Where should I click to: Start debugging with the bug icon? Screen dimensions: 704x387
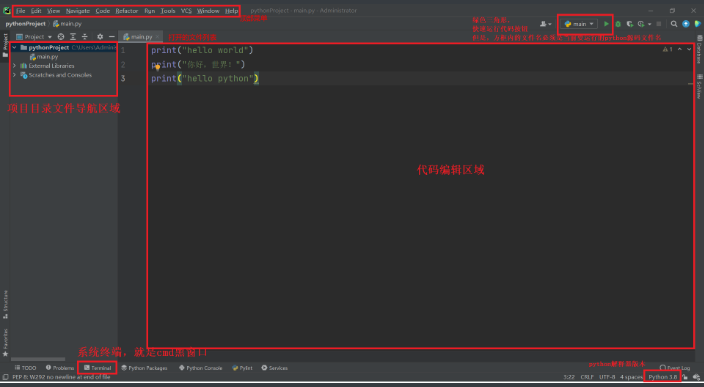618,24
